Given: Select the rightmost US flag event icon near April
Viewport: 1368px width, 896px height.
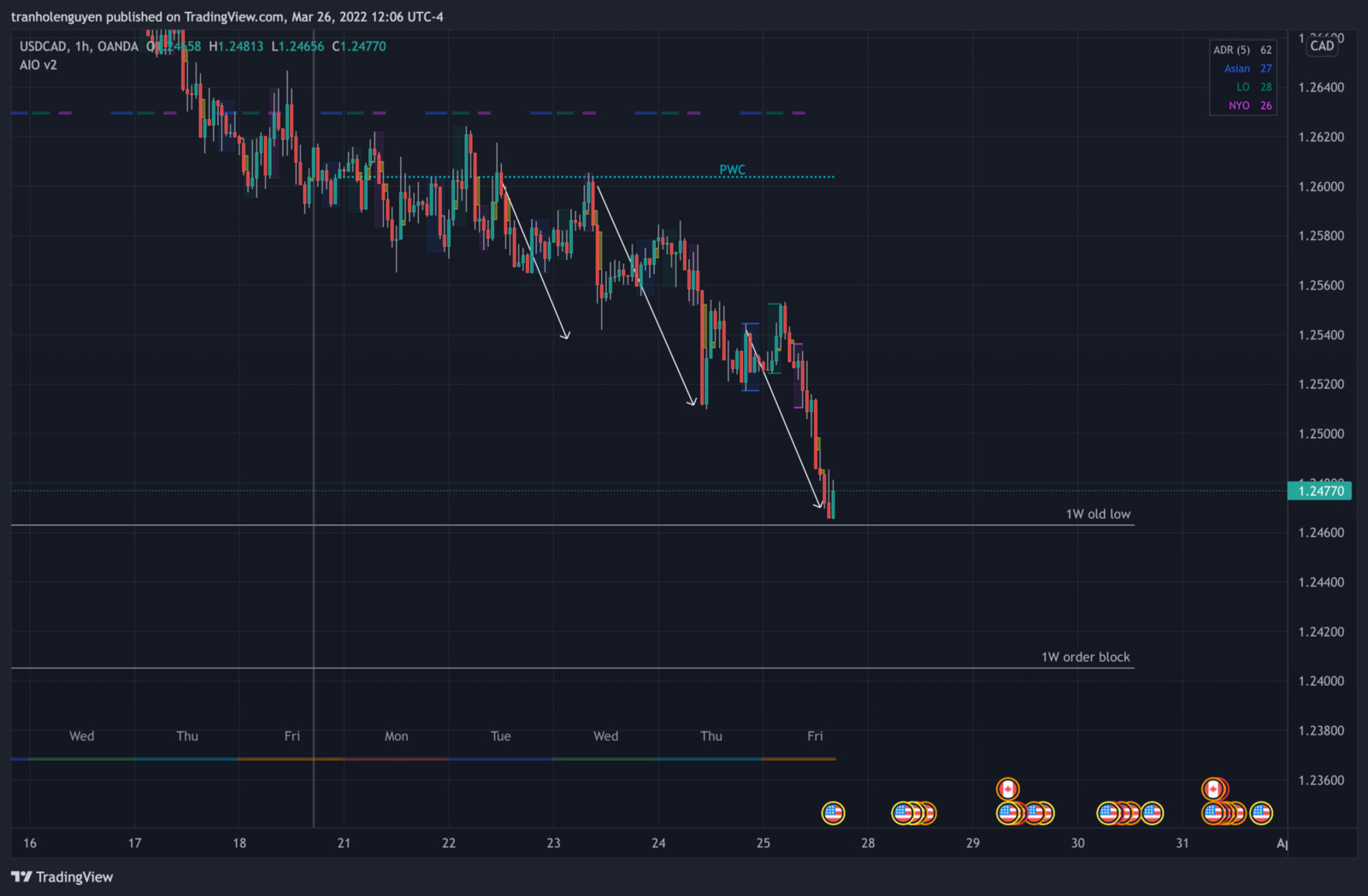Looking at the screenshot, I should click(1263, 814).
